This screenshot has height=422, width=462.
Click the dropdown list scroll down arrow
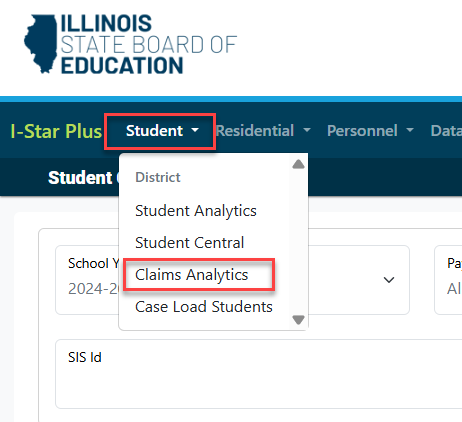(298, 320)
